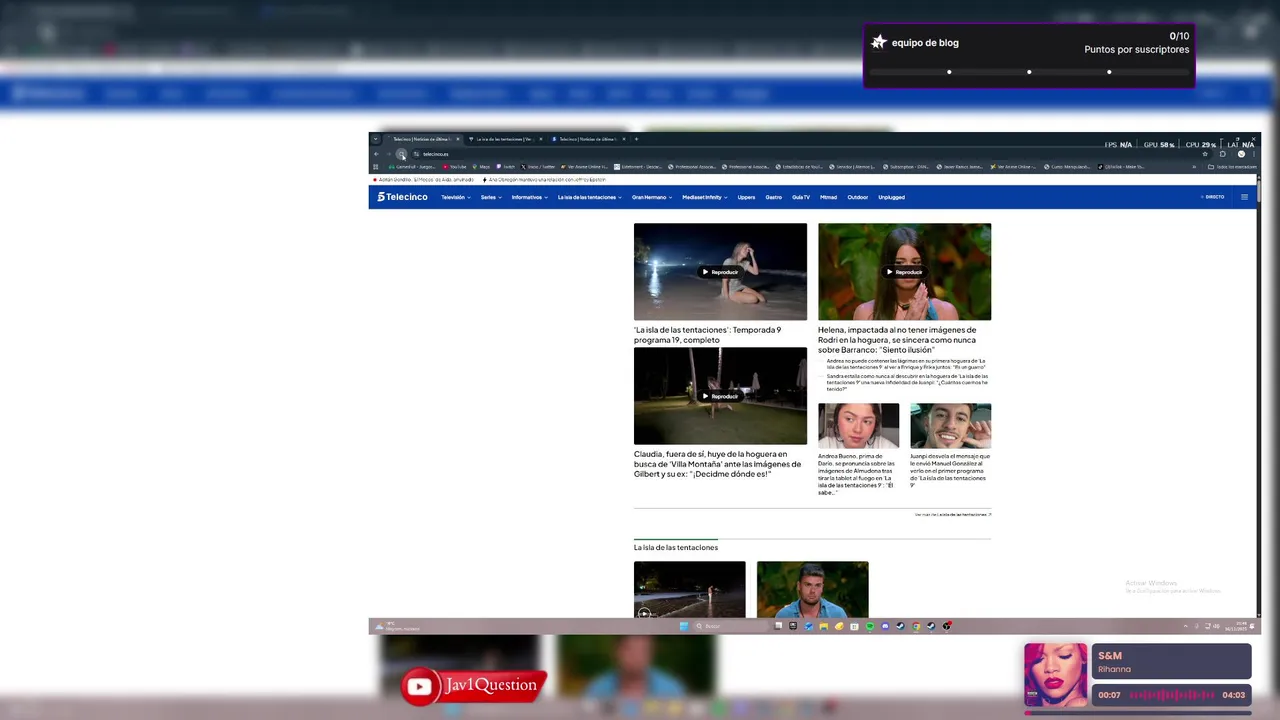Open the taskbar clock and date
The image size is (1280, 720).
1236,626
